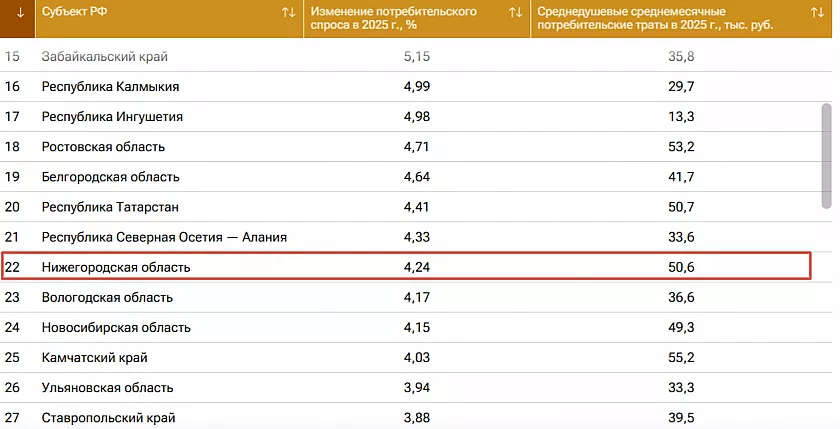This screenshot has height=429, width=840.
Task: Select Республика Ингушетия in the table
Action: coord(112,117)
